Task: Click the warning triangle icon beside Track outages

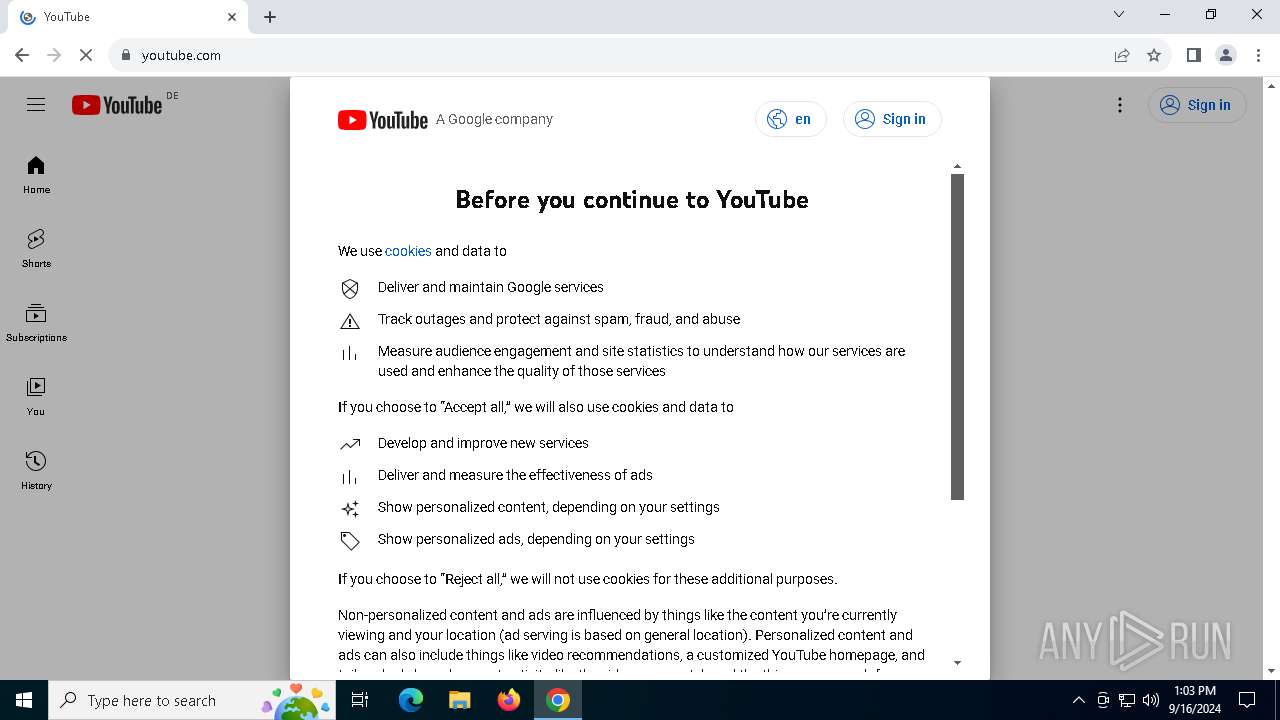Action: point(350,320)
